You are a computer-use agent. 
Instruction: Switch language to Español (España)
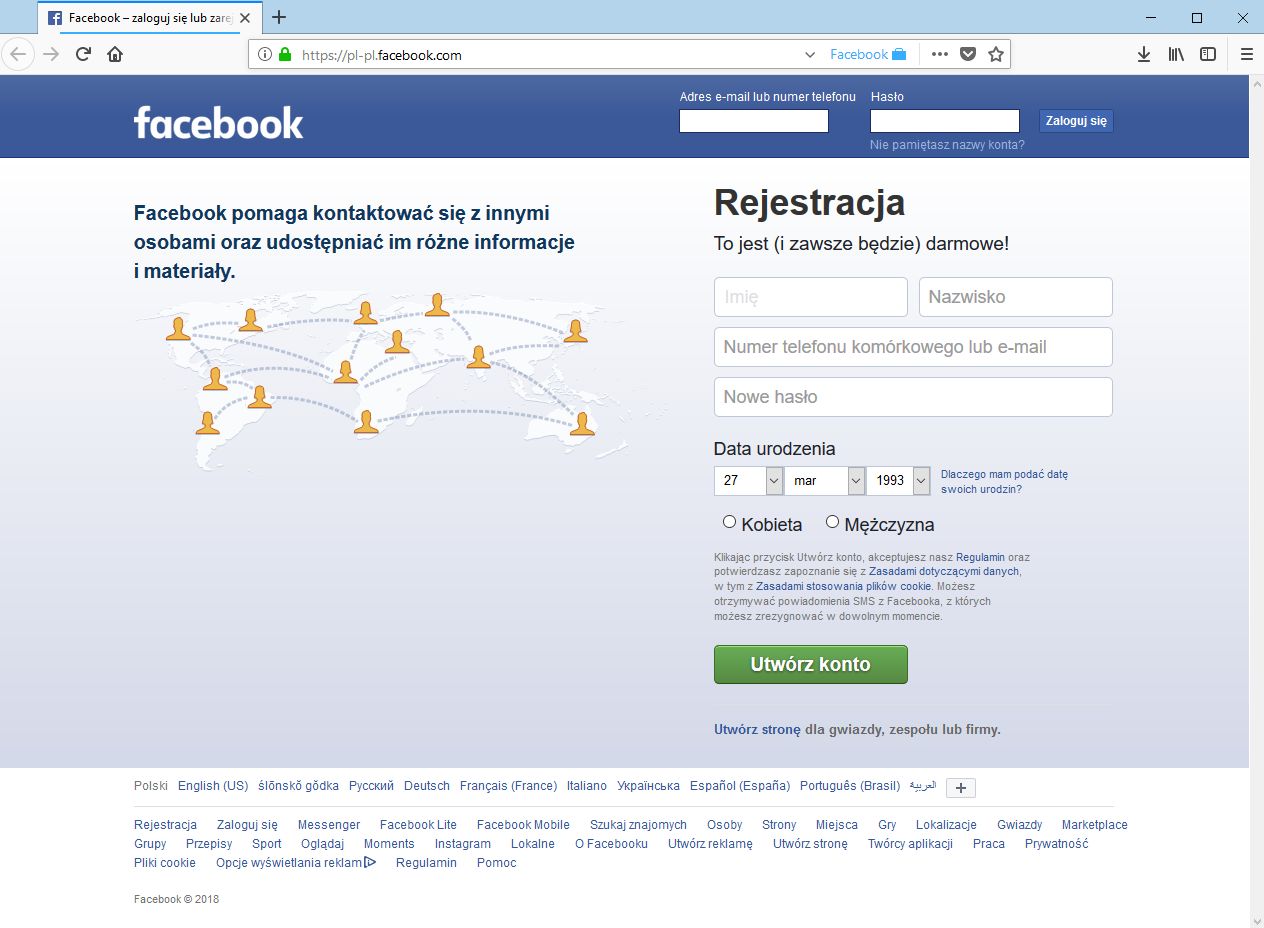[x=740, y=786]
